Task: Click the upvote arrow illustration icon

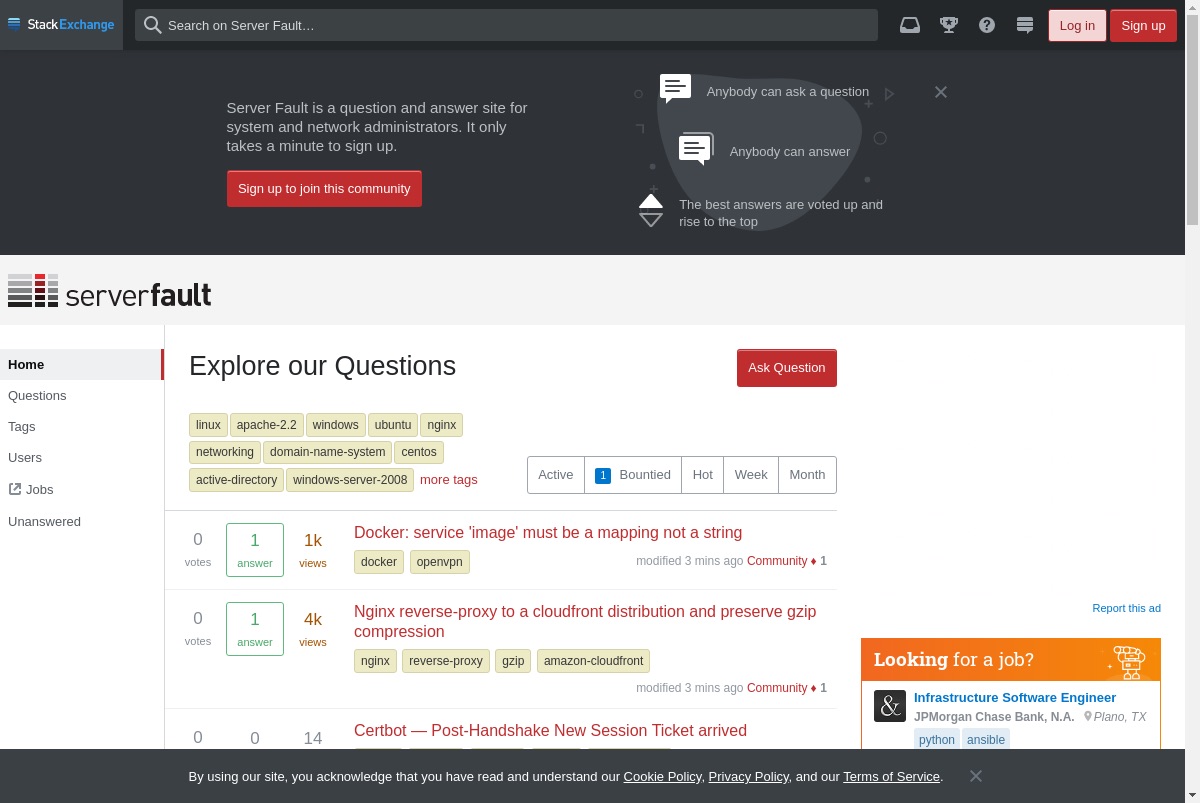Action: coord(651,201)
